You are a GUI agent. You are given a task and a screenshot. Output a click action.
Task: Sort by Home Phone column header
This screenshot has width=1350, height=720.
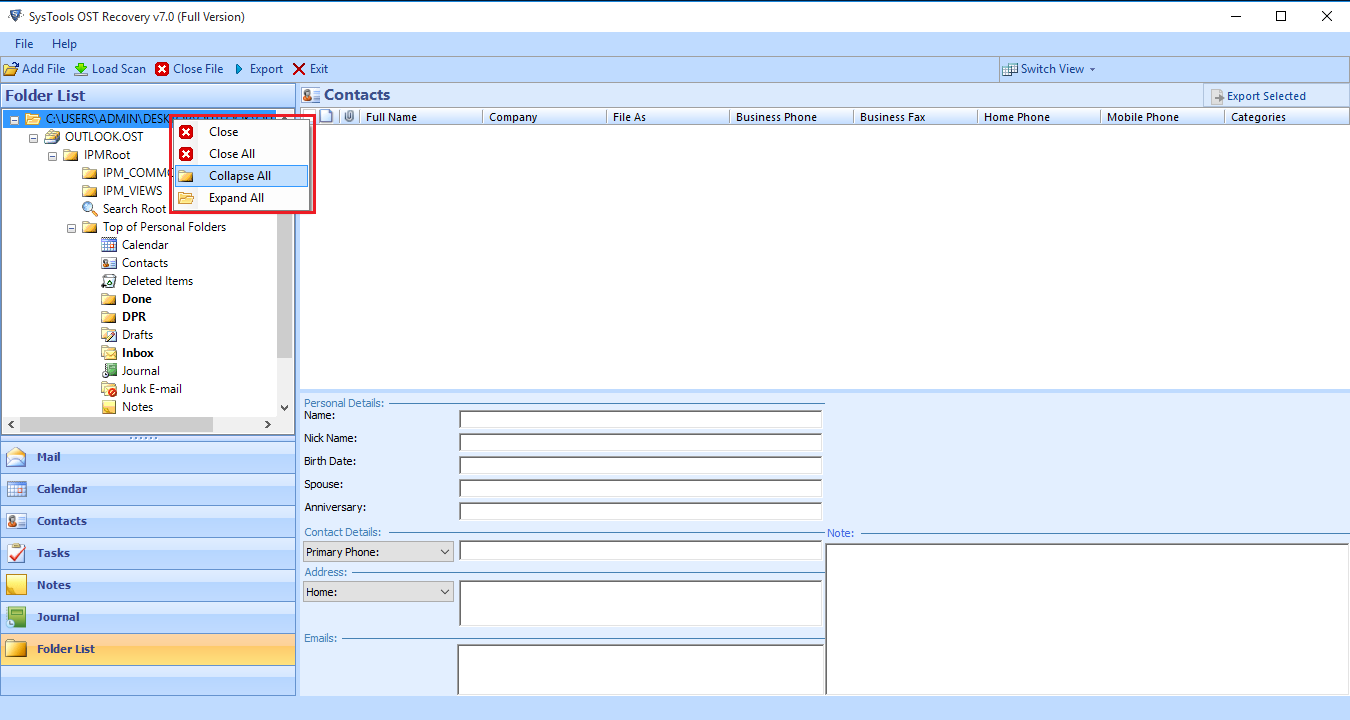(1039, 117)
